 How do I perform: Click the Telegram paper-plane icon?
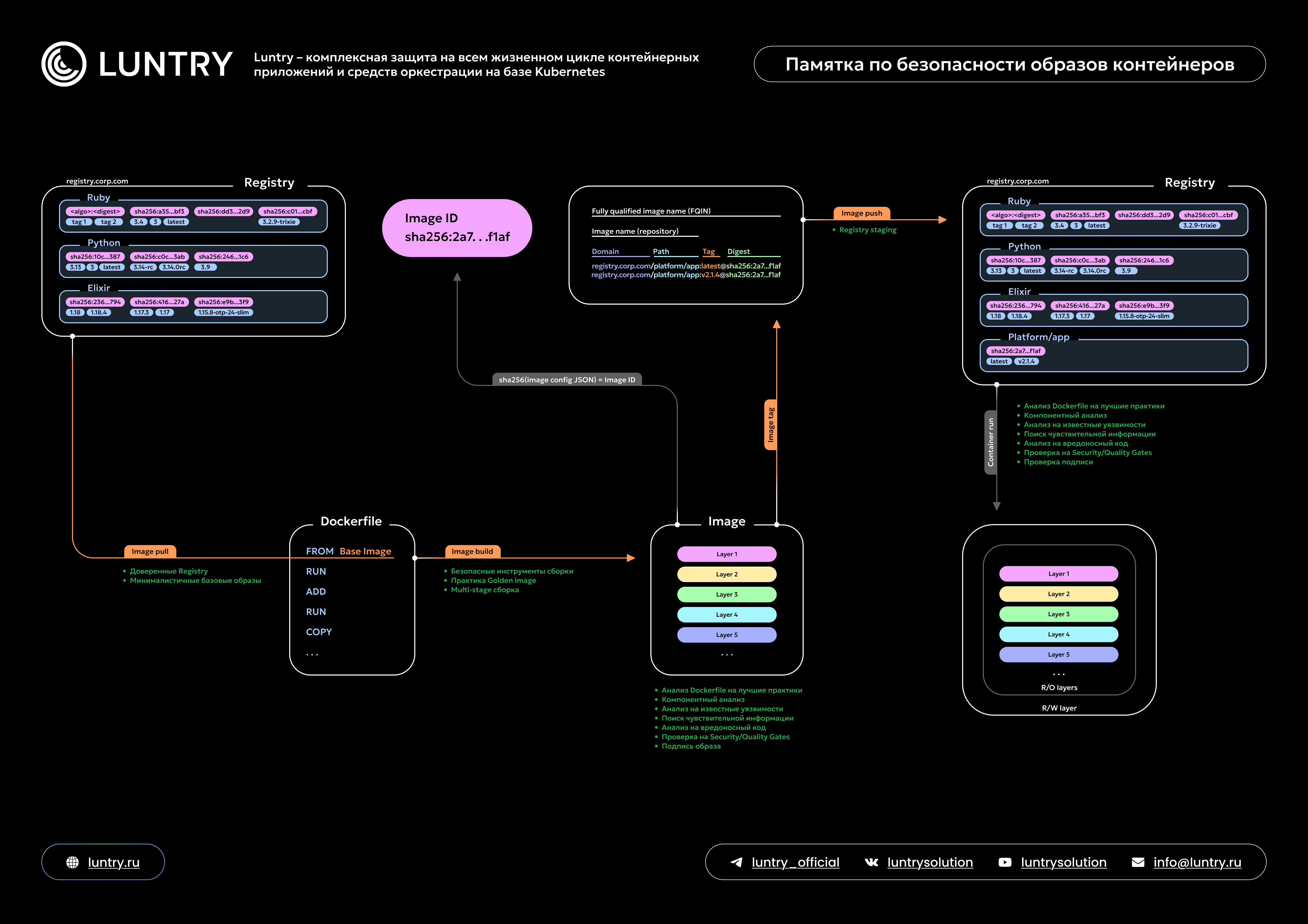point(736,862)
